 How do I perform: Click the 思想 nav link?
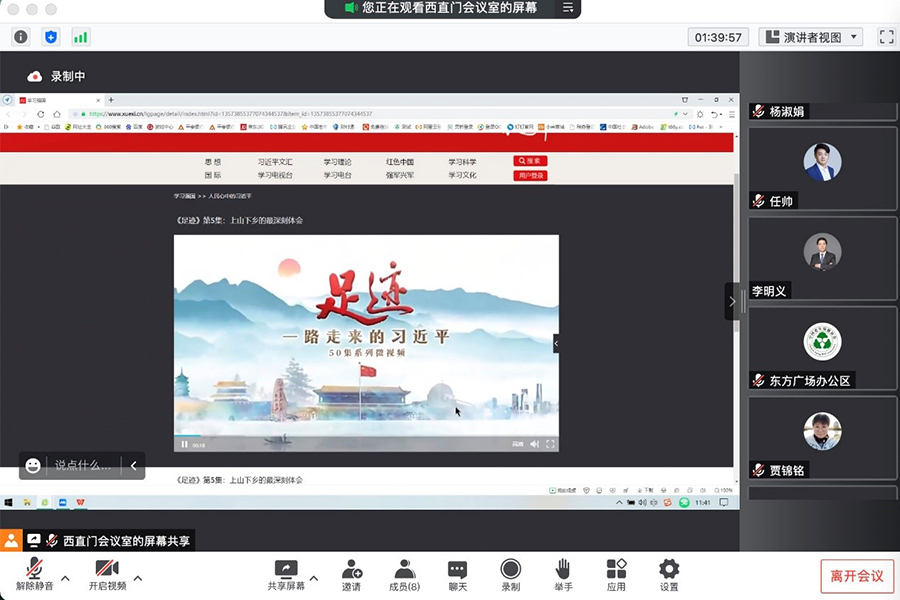tap(213, 162)
